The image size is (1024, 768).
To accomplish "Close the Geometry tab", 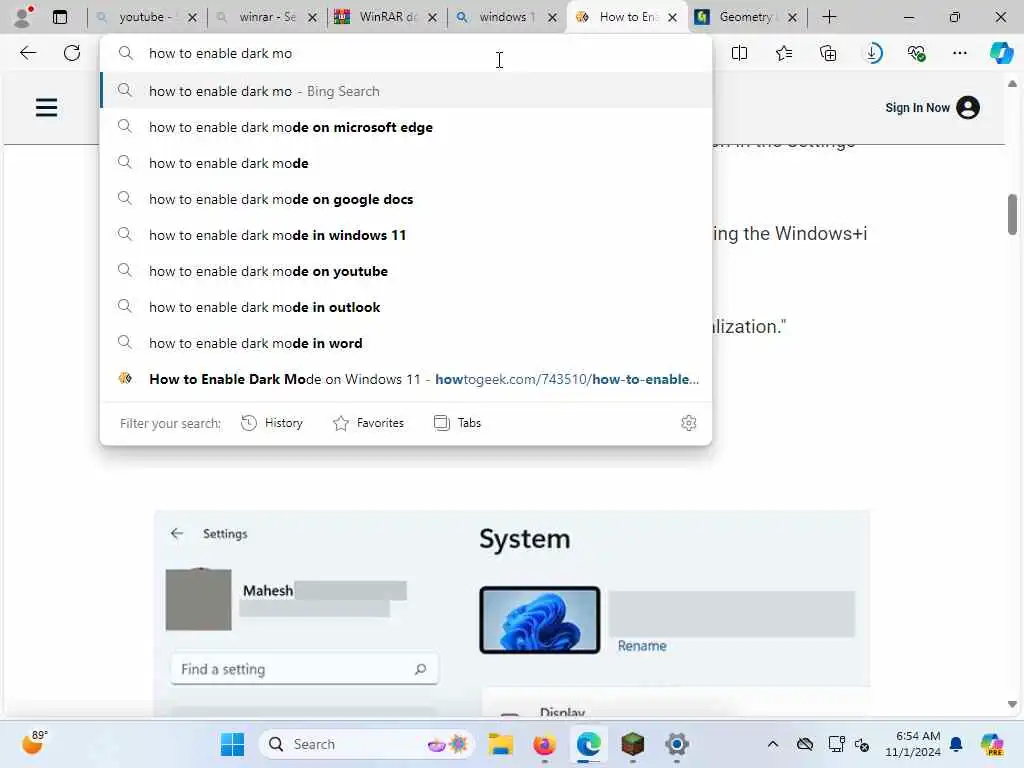I will pos(792,18).
